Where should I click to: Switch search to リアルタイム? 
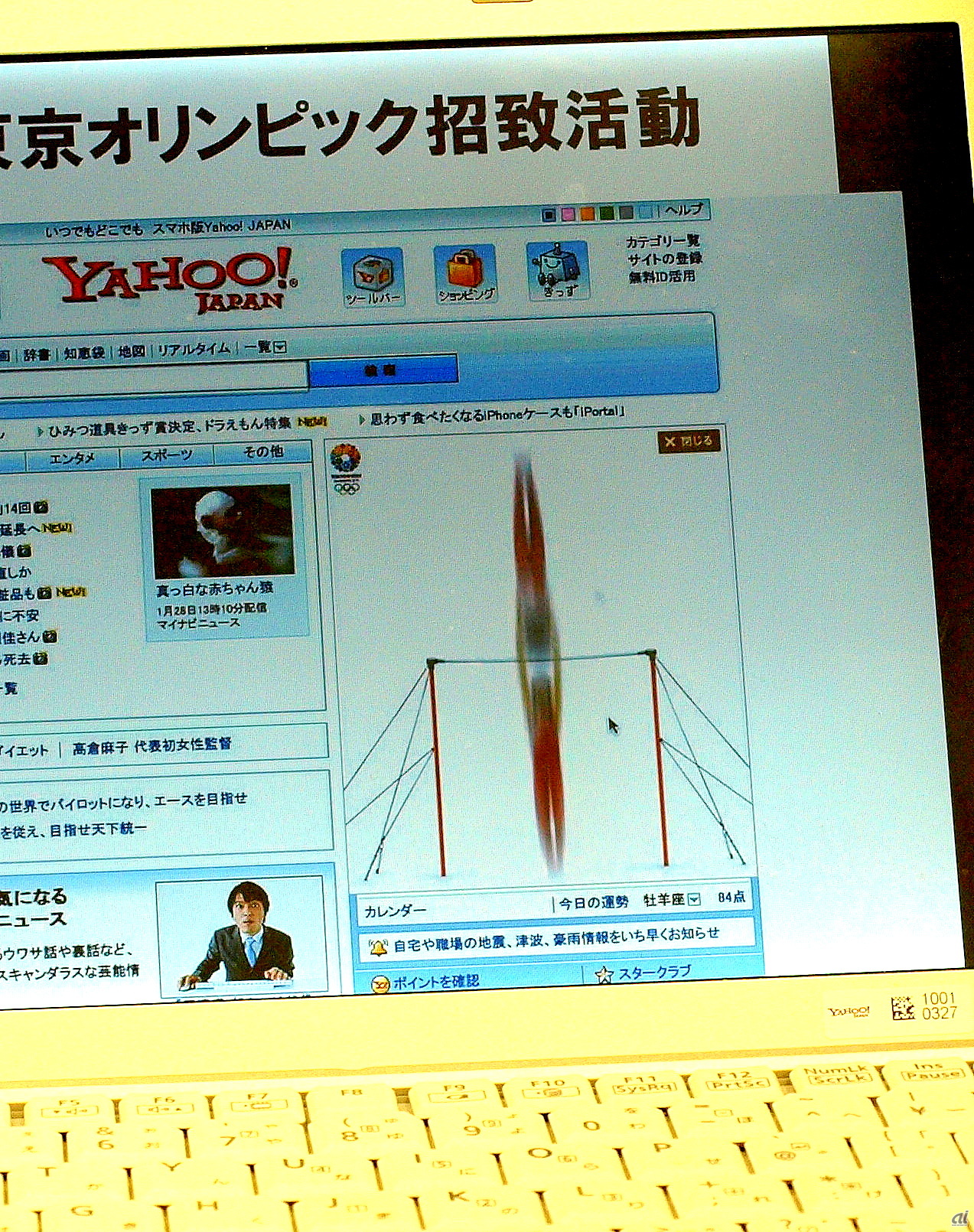point(194,350)
